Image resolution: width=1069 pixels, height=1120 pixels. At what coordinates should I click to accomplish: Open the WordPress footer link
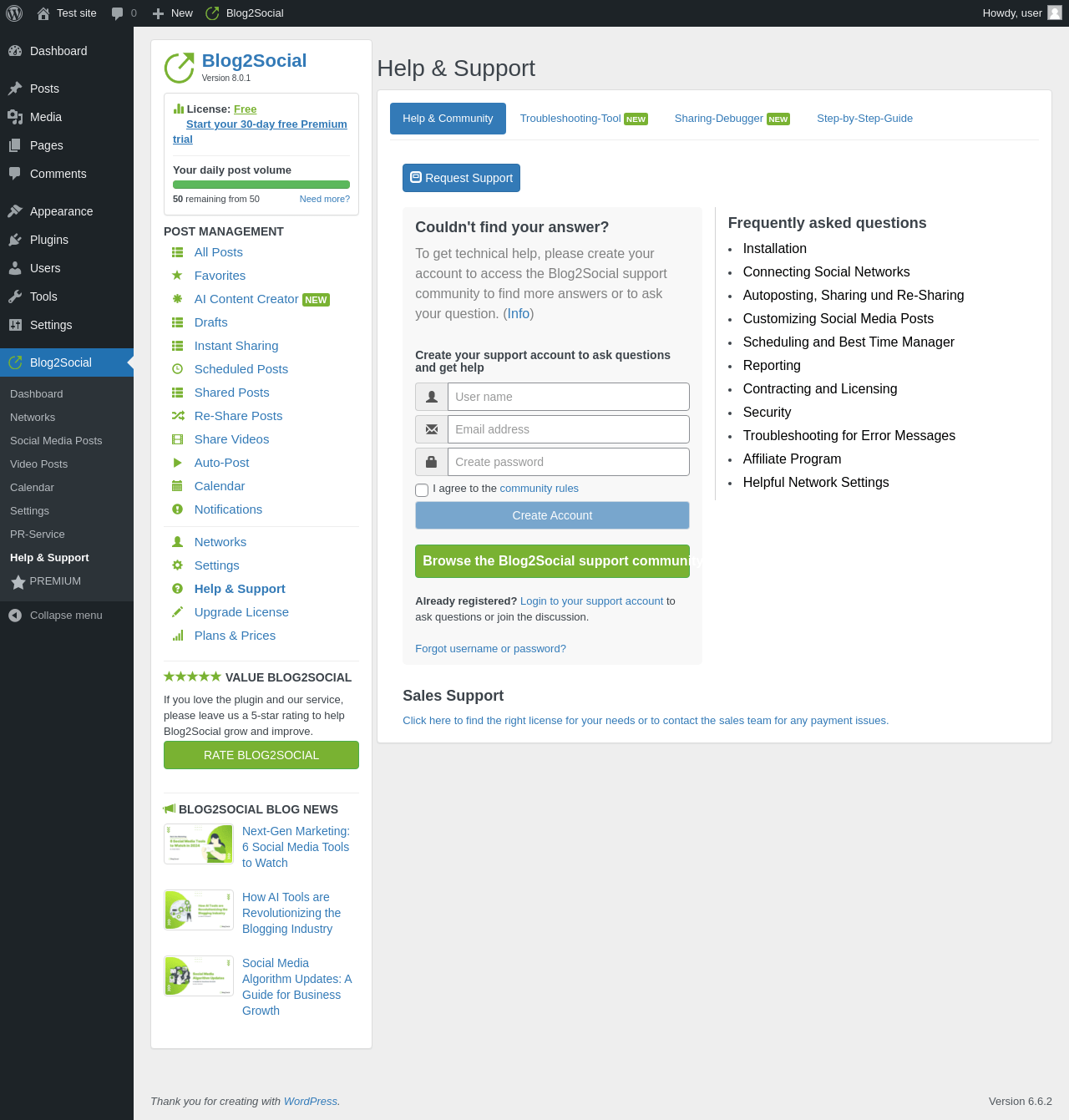[x=311, y=1102]
